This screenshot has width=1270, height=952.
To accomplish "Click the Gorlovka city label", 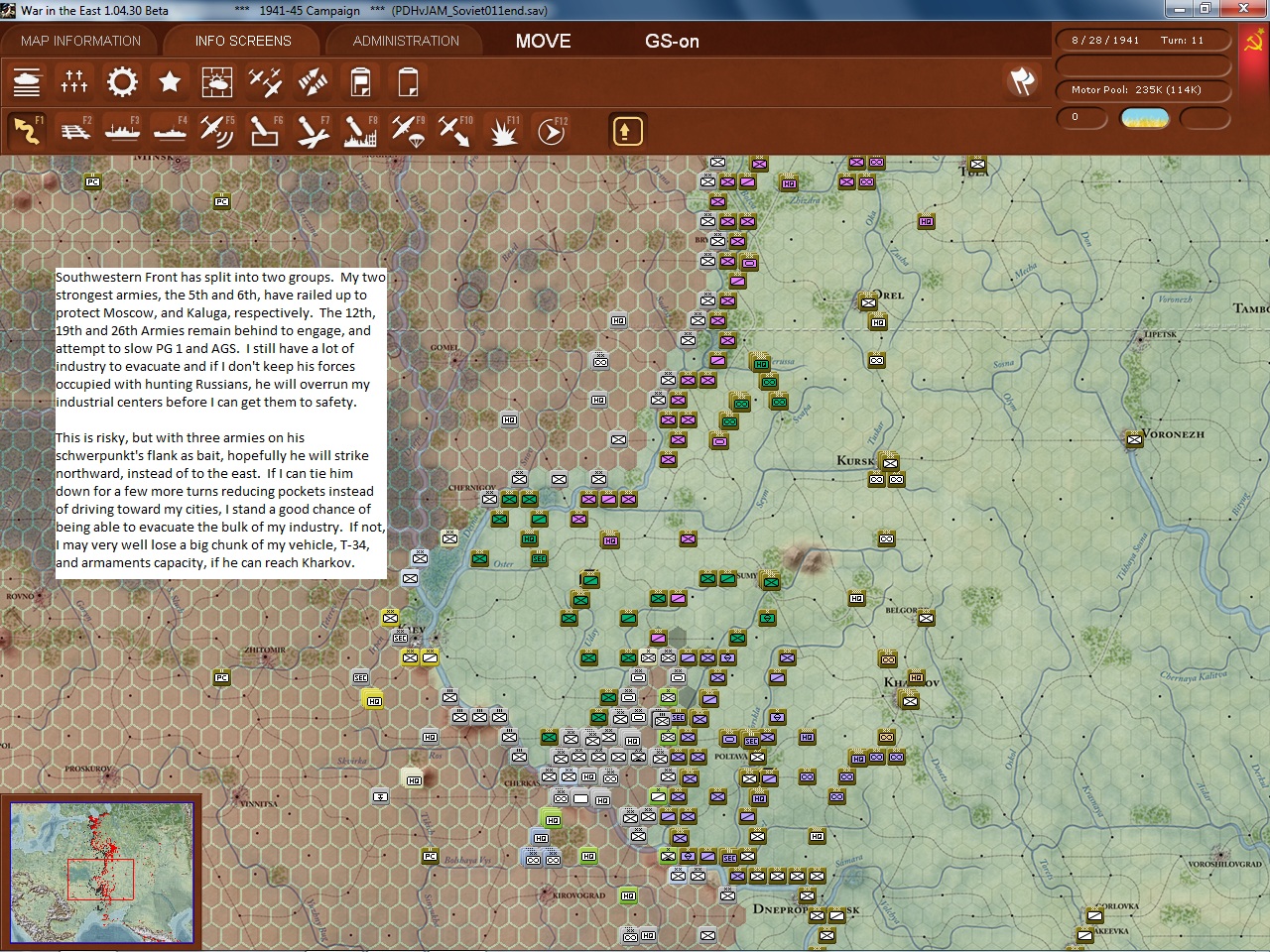I will pos(1116,906).
